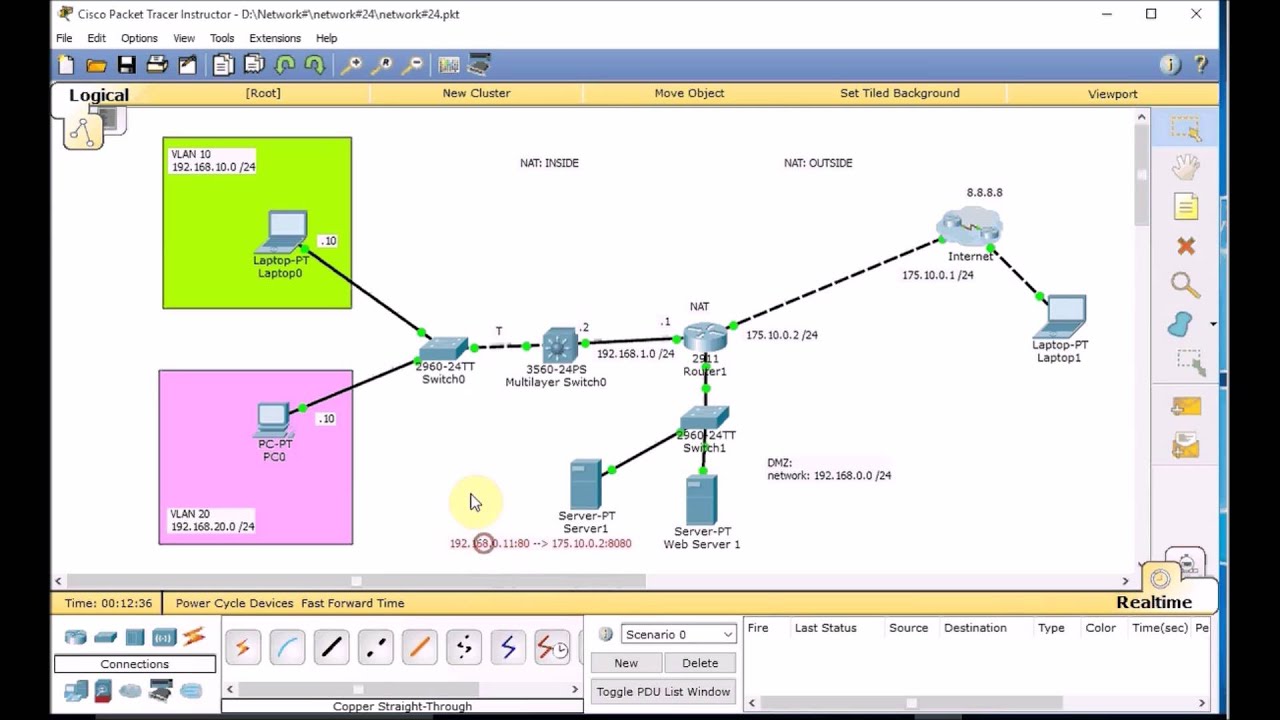Select the End Devices category
Screen dimensions: 1280x720
75,690
